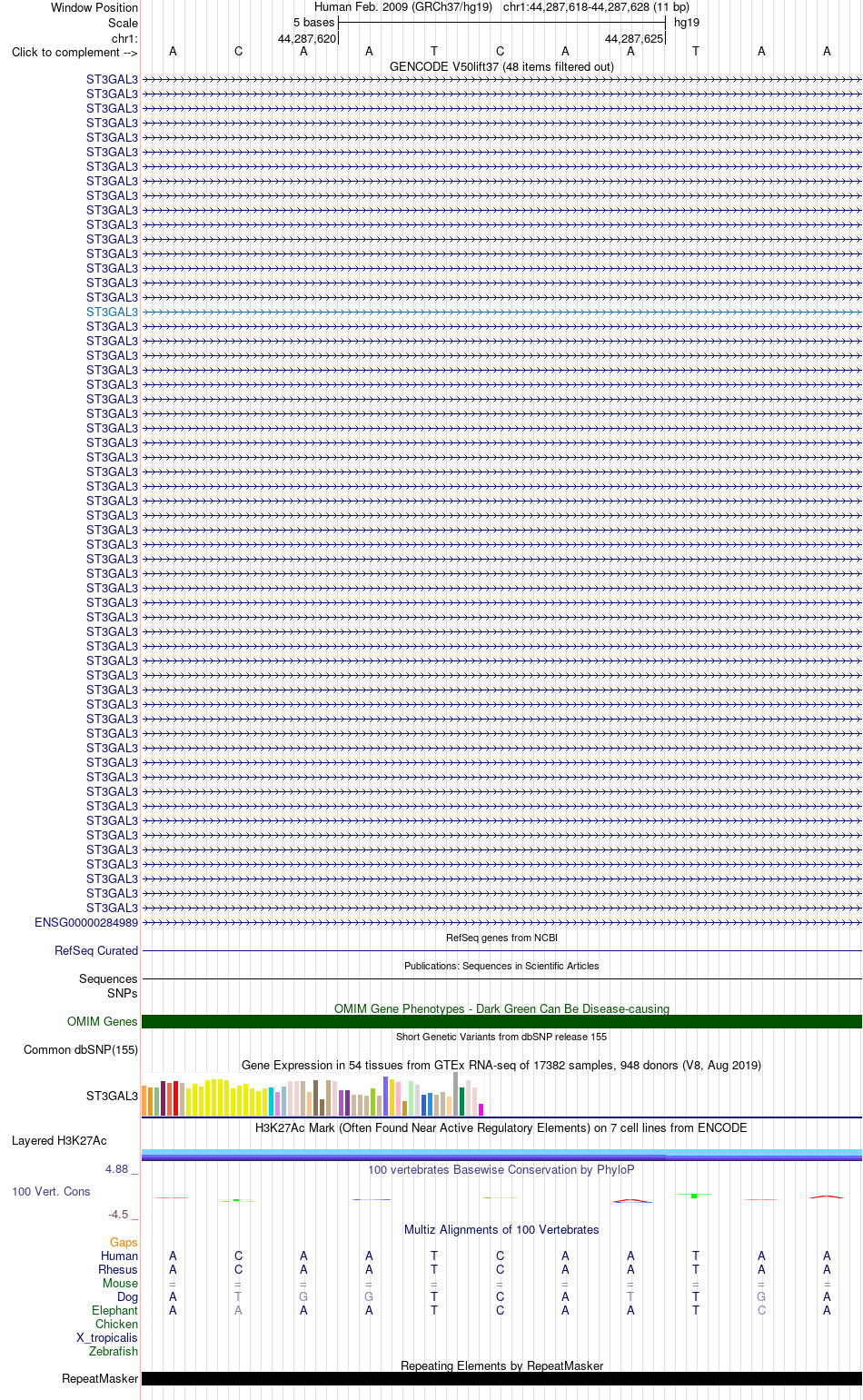Click the "5 bases" scale text
863x1400 pixels.
point(313,23)
